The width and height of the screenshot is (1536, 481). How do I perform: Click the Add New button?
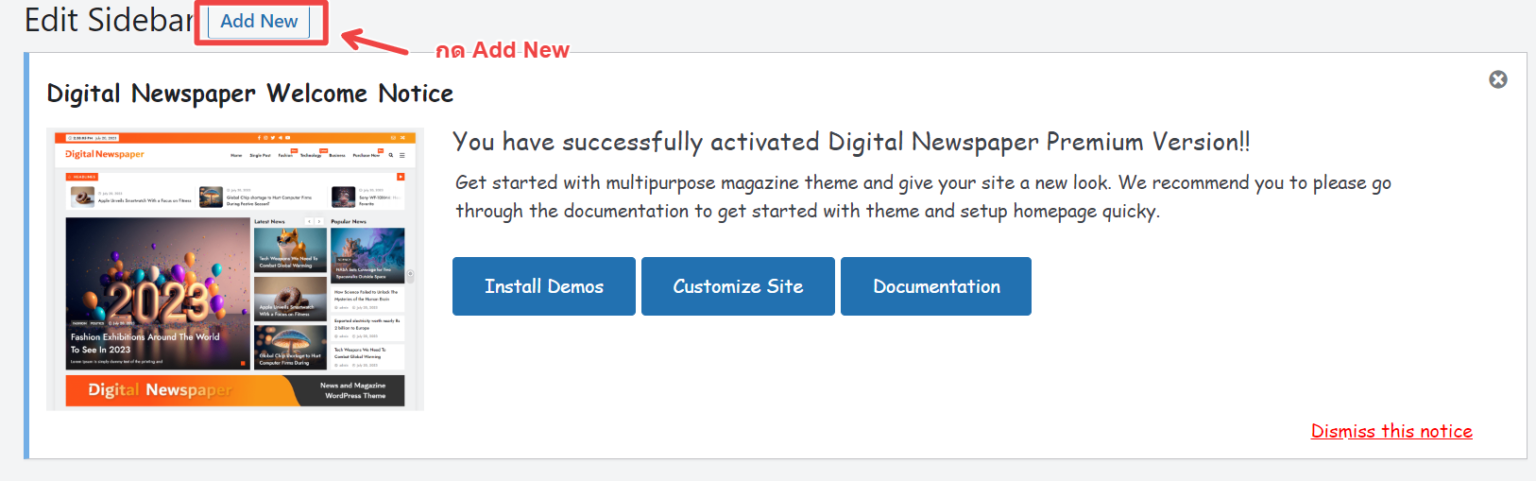click(x=259, y=21)
